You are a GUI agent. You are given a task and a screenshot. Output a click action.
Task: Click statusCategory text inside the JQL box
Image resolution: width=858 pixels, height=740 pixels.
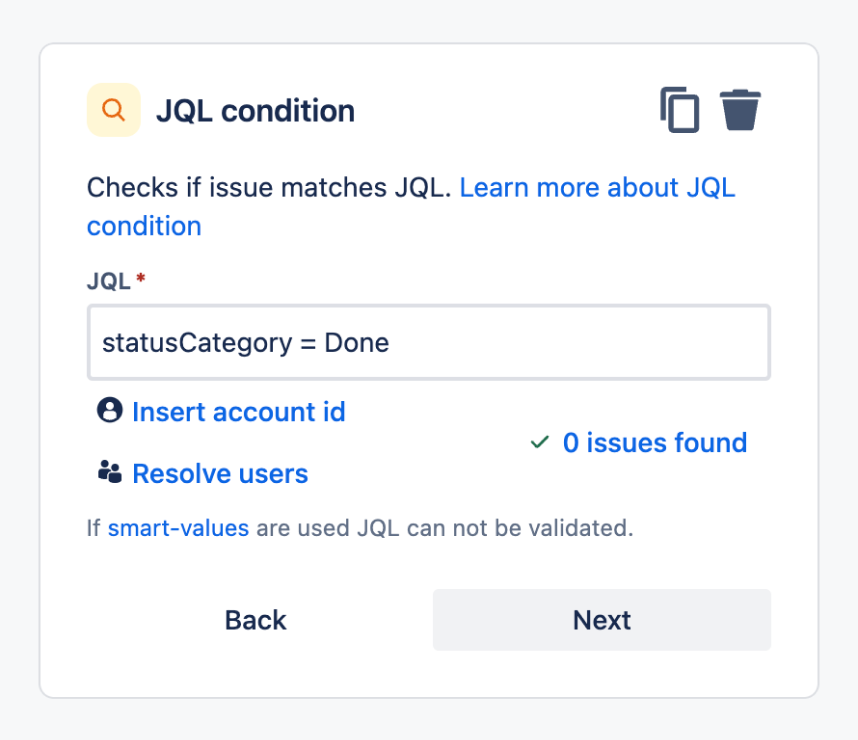tap(198, 344)
